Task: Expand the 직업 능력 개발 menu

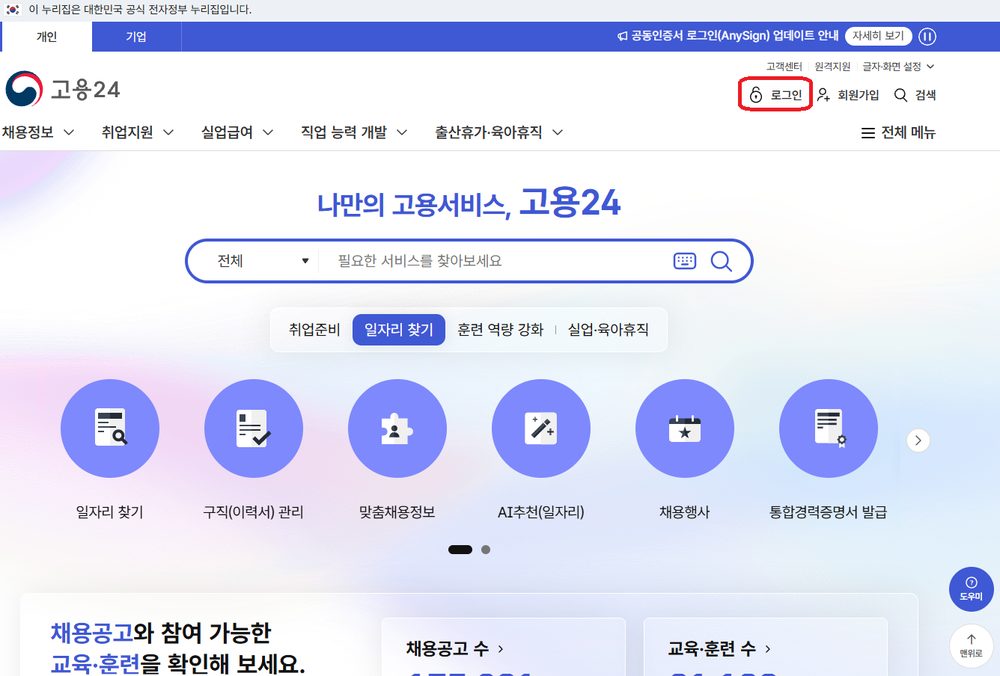Action: (x=354, y=133)
